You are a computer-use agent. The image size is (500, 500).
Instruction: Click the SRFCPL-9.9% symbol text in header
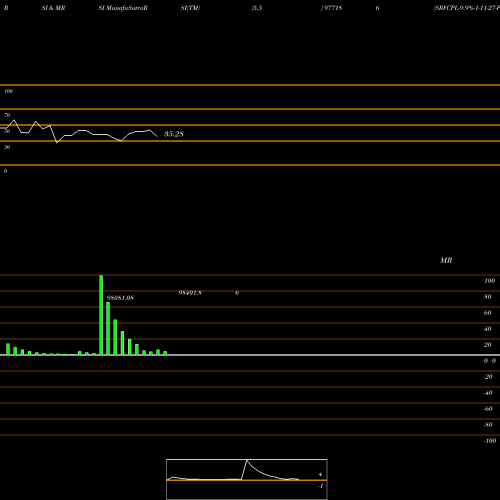466,8
